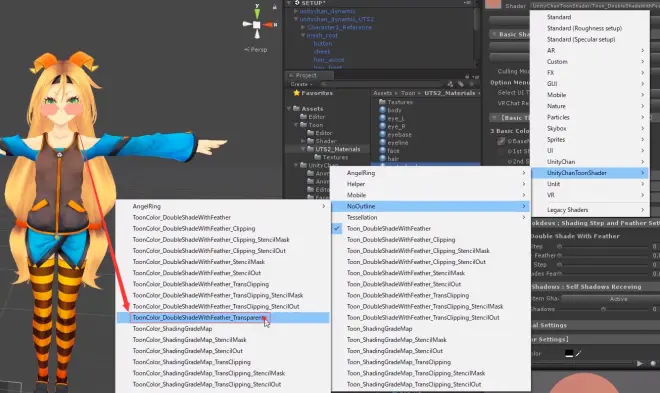This screenshot has height=393, width=660.
Task: Open the Create dropdown in Project panel
Action: (x=302, y=84)
